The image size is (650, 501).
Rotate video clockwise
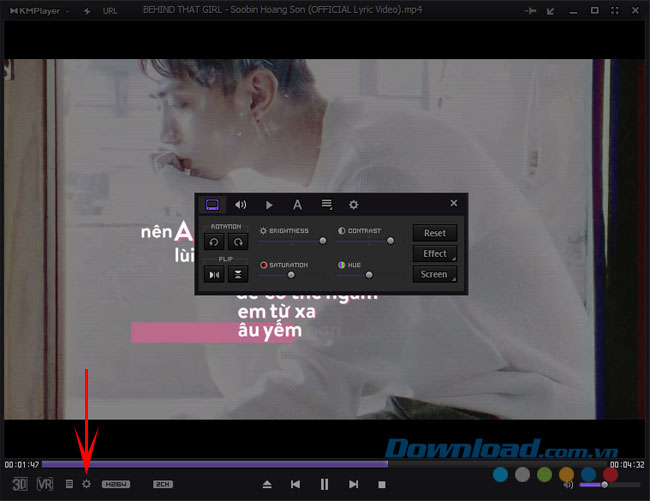point(238,242)
